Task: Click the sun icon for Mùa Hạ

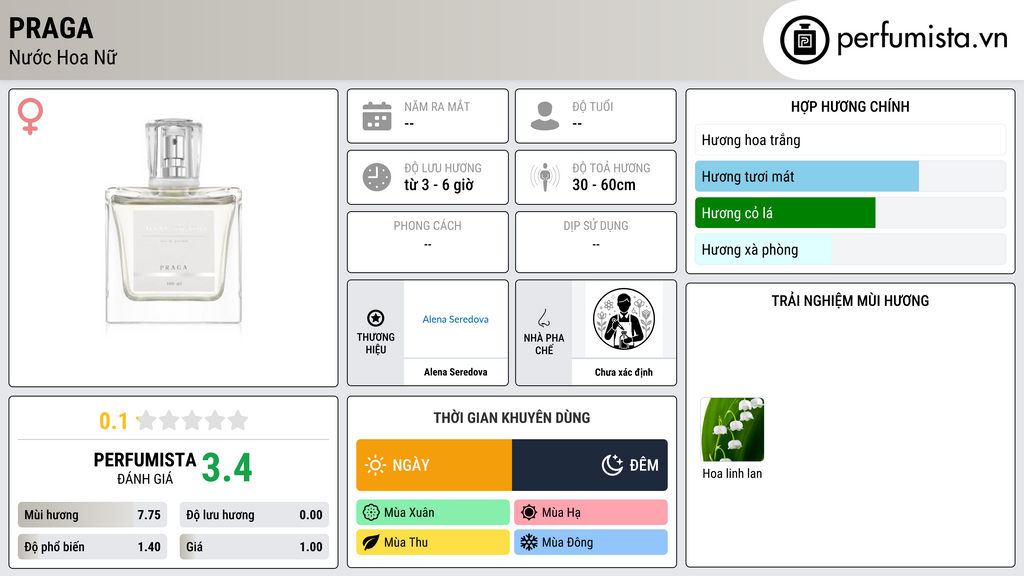Action: point(529,513)
